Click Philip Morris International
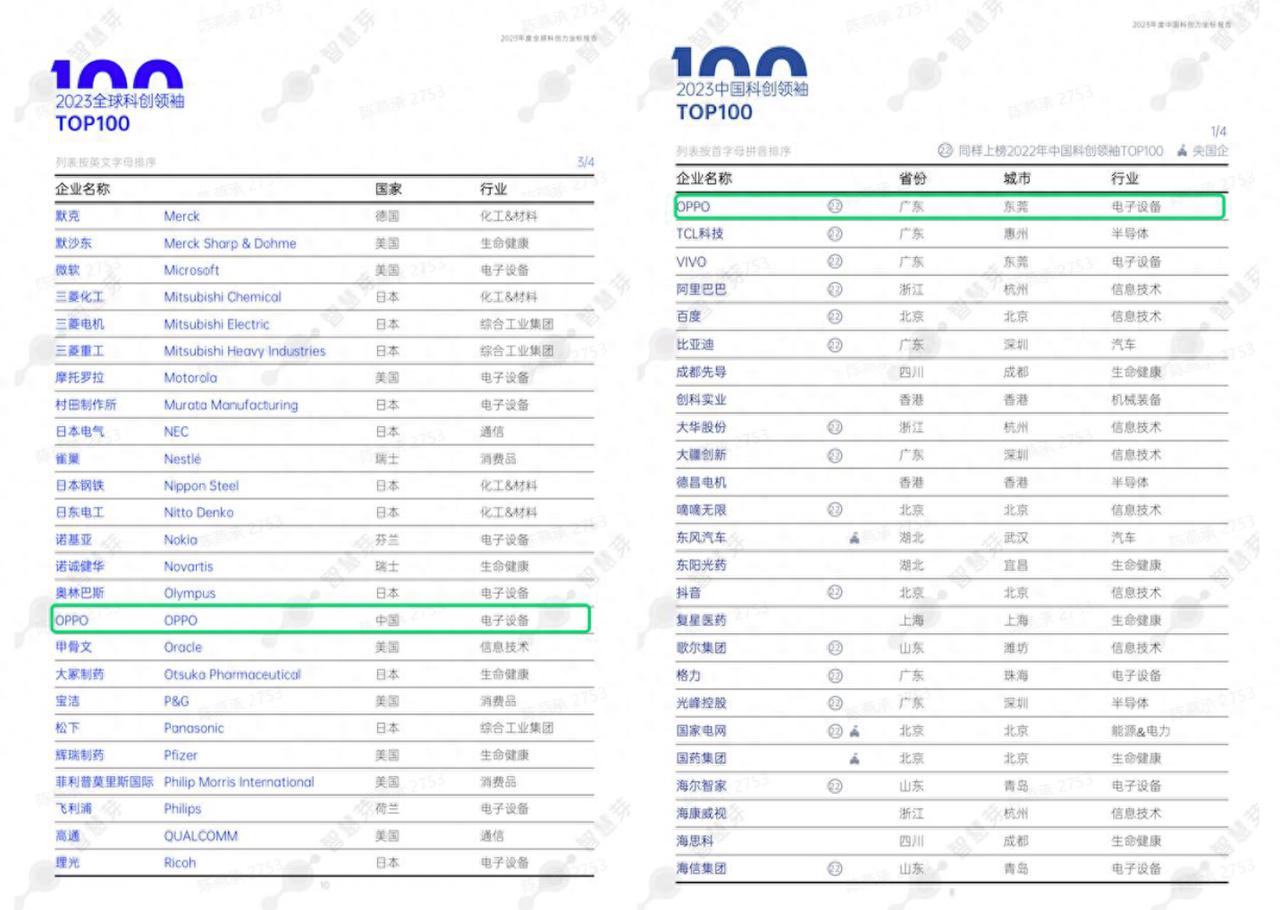This screenshot has height=910, width=1280. pos(239,783)
